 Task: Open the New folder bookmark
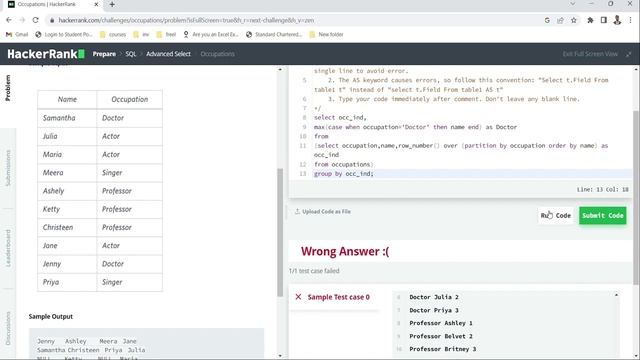(327, 35)
